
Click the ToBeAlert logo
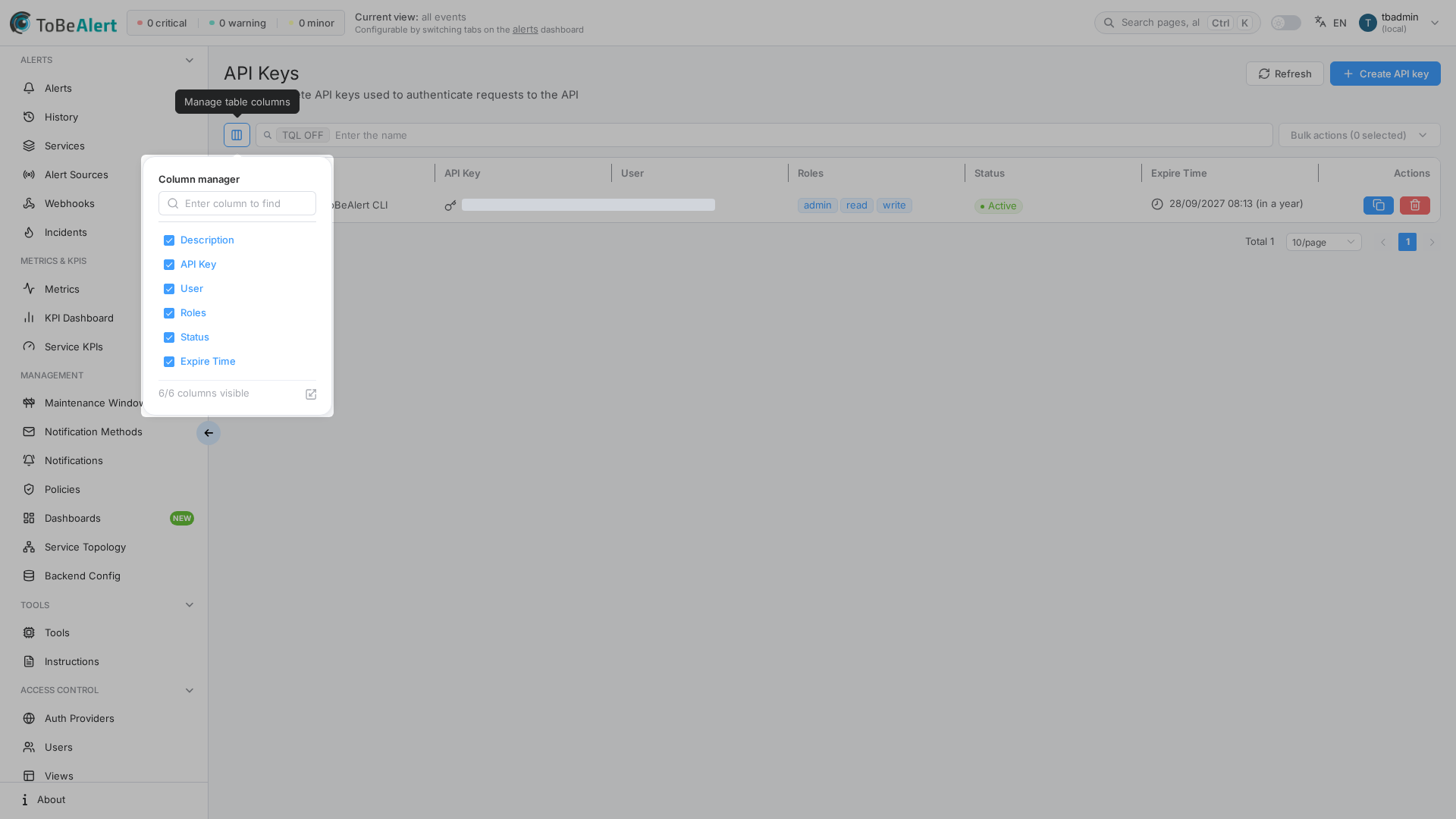click(63, 23)
